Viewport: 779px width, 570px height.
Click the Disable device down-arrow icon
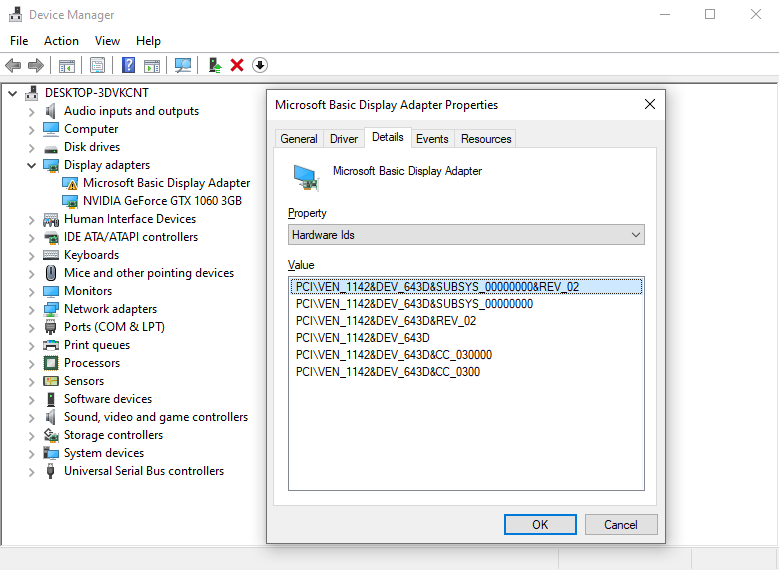(x=260, y=65)
